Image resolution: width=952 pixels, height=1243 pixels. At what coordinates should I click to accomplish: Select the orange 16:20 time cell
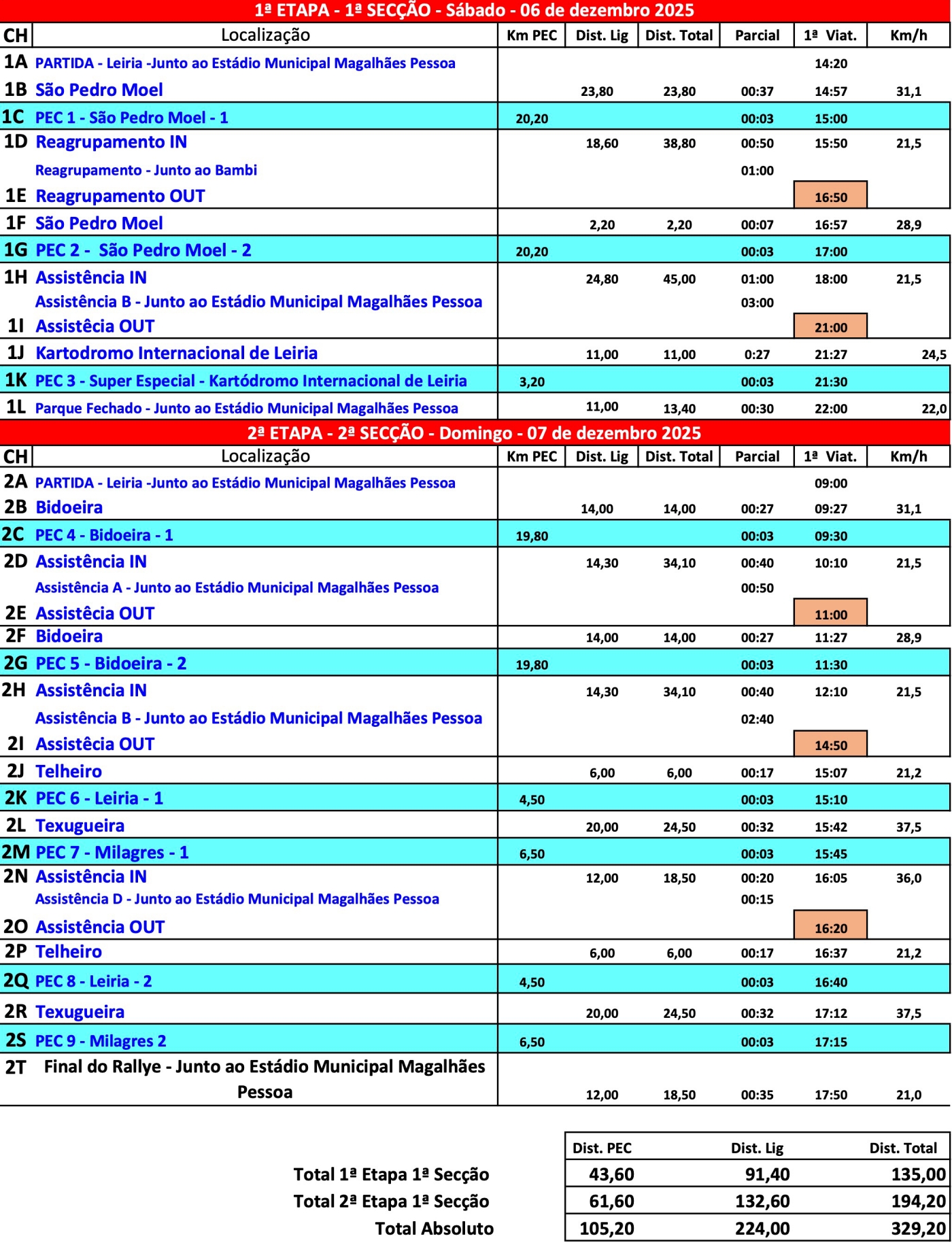tap(830, 927)
